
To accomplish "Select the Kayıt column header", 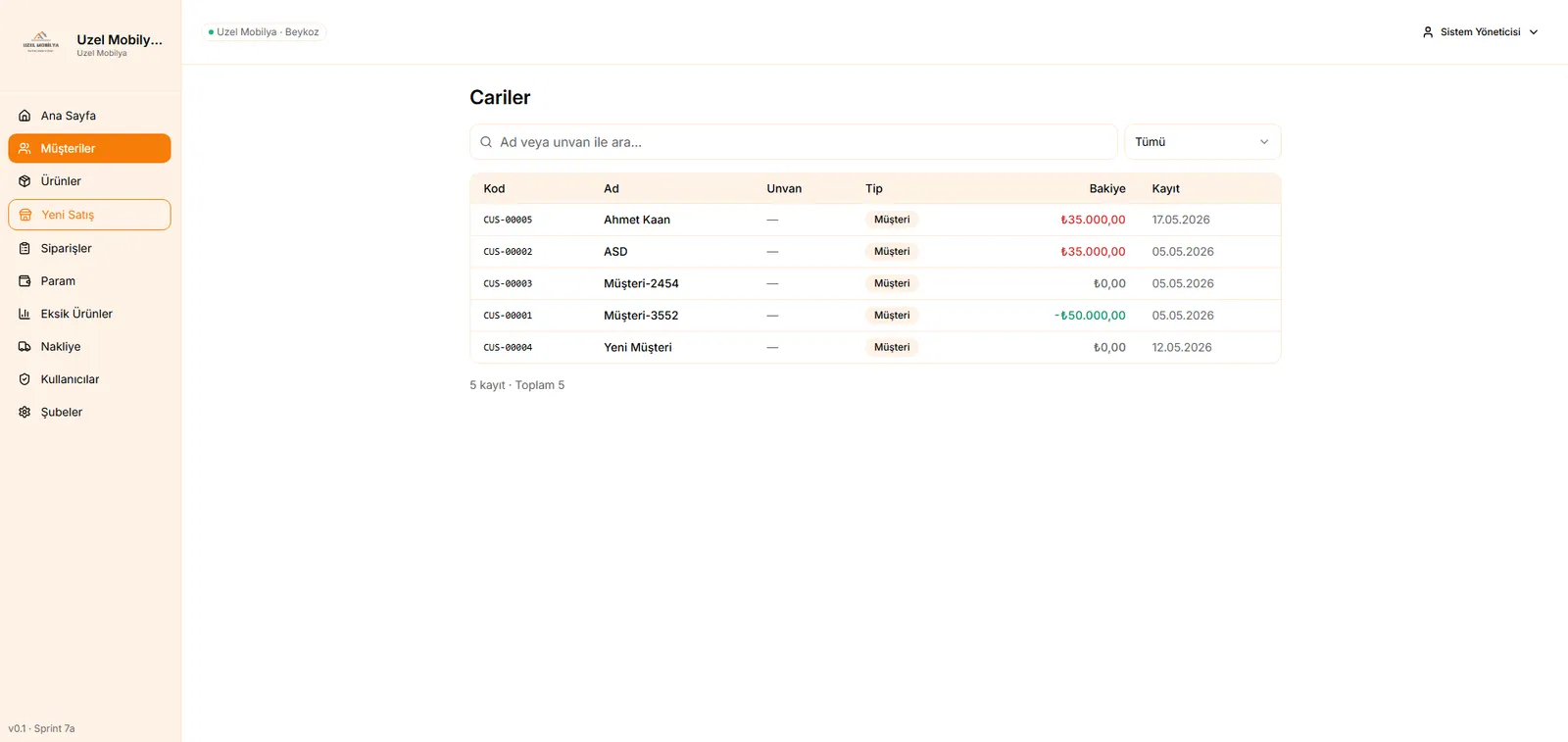I will pos(1166,188).
